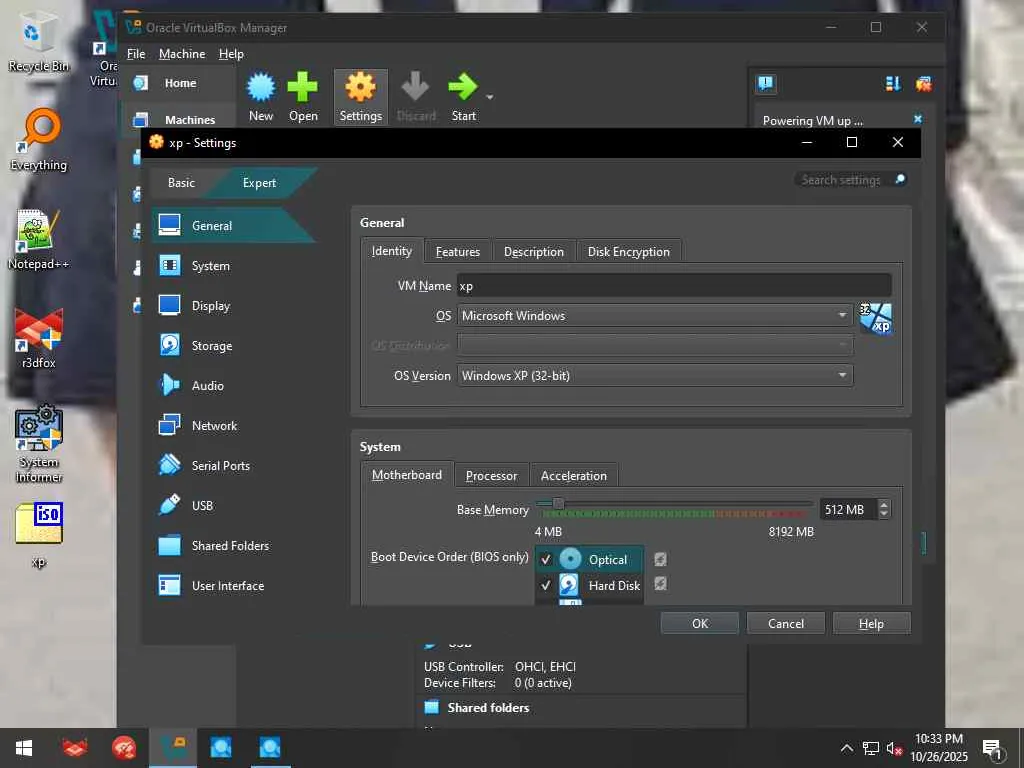Viewport: 1024px width, 768px height.
Task: Open the OS Version dropdown Windows XP (32-bit)
Action: pyautogui.click(x=655, y=376)
